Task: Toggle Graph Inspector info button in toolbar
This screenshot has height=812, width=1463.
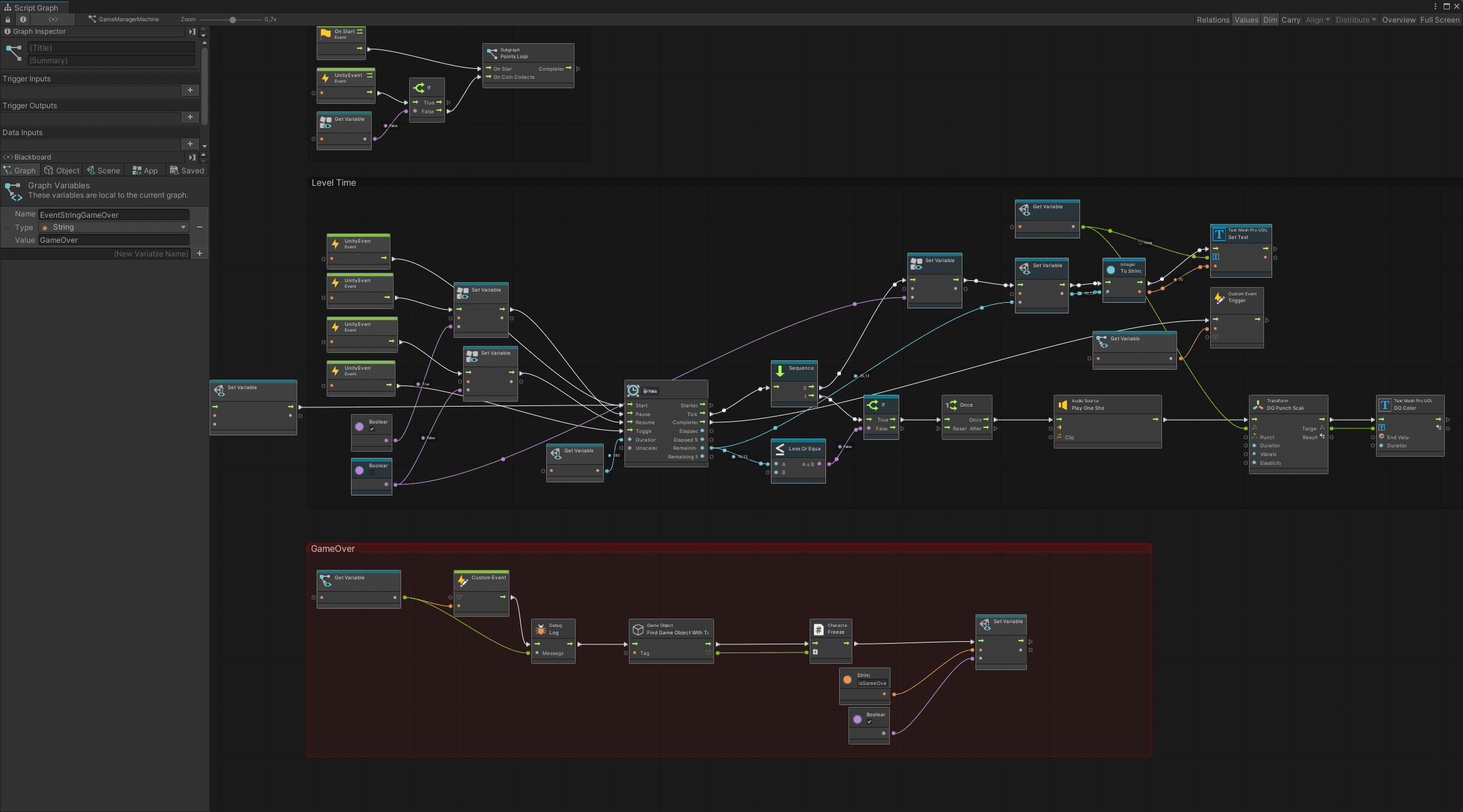Action: (23, 19)
